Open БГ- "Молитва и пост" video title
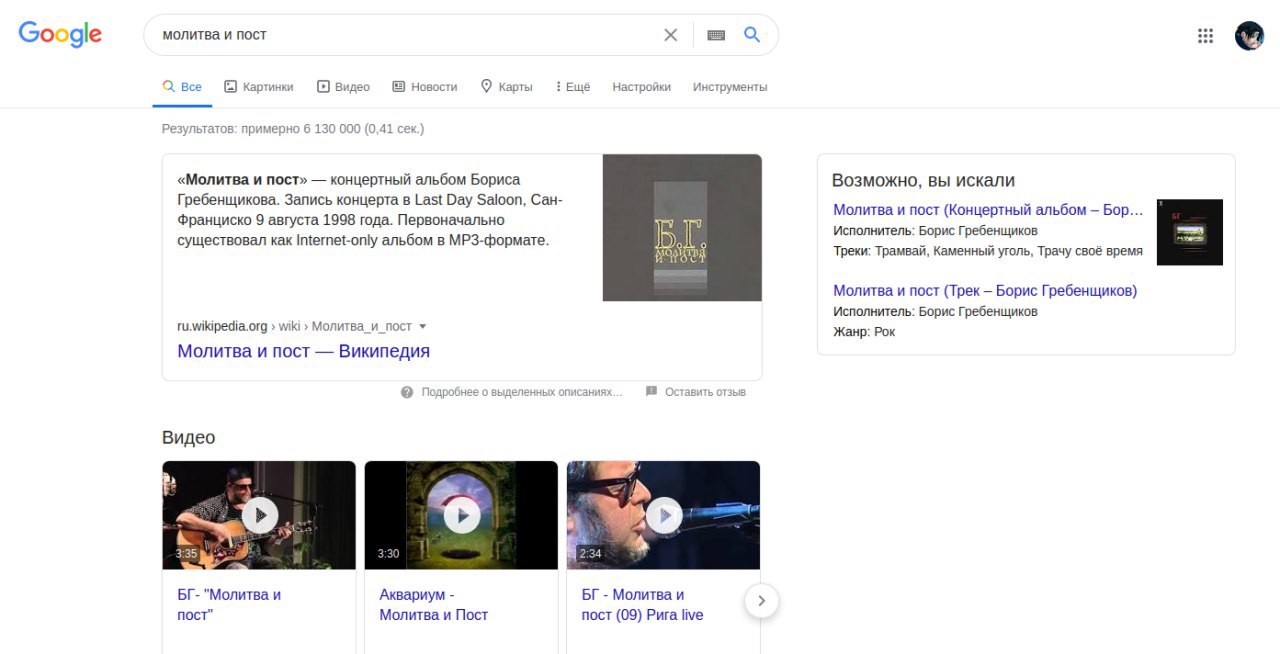Image resolution: width=1280 pixels, height=654 pixels. [229, 604]
